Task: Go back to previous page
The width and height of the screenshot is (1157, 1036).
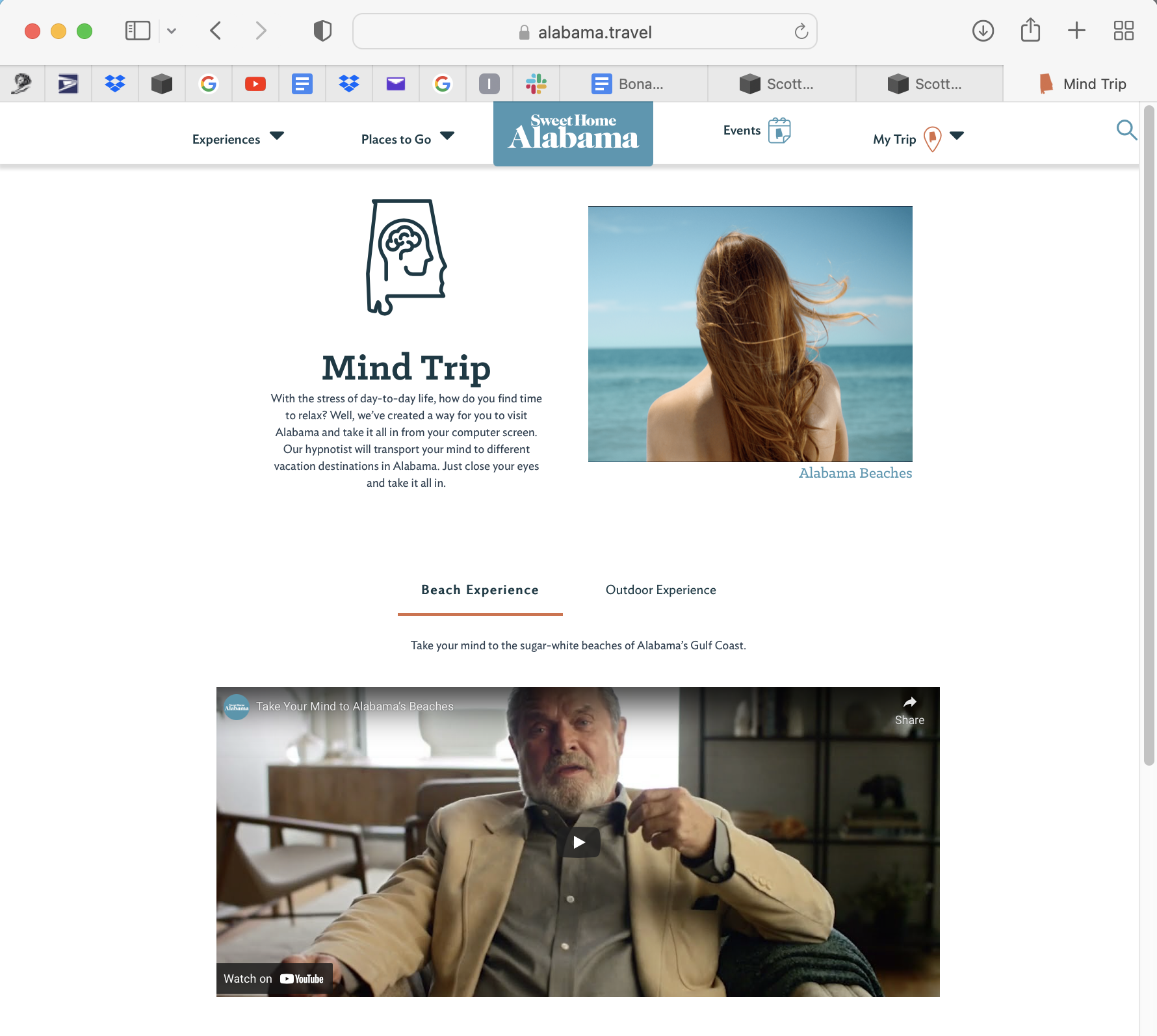Action: [216, 31]
